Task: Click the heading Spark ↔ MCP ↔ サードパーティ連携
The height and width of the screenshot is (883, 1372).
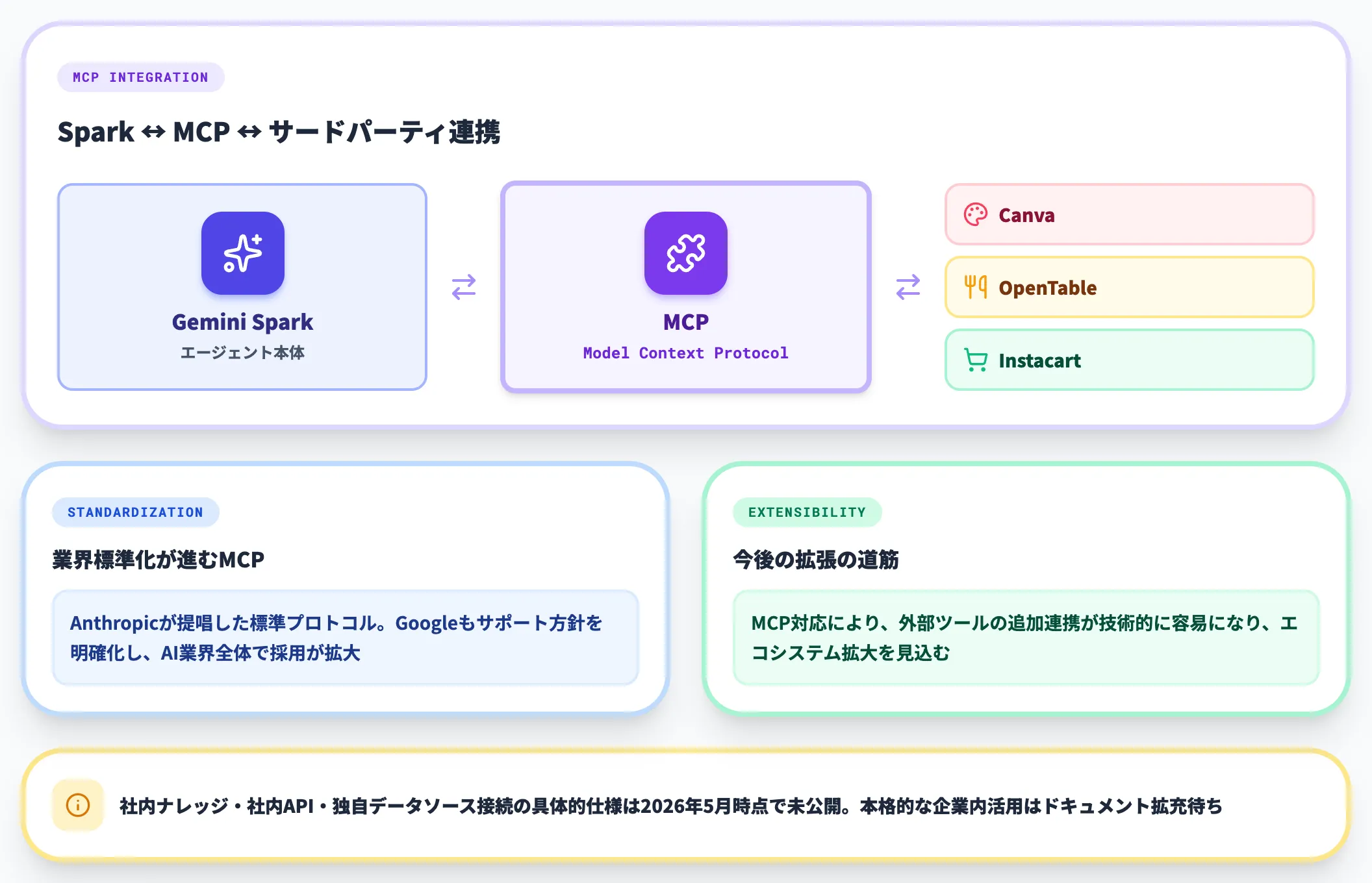Action: pyautogui.click(x=279, y=132)
